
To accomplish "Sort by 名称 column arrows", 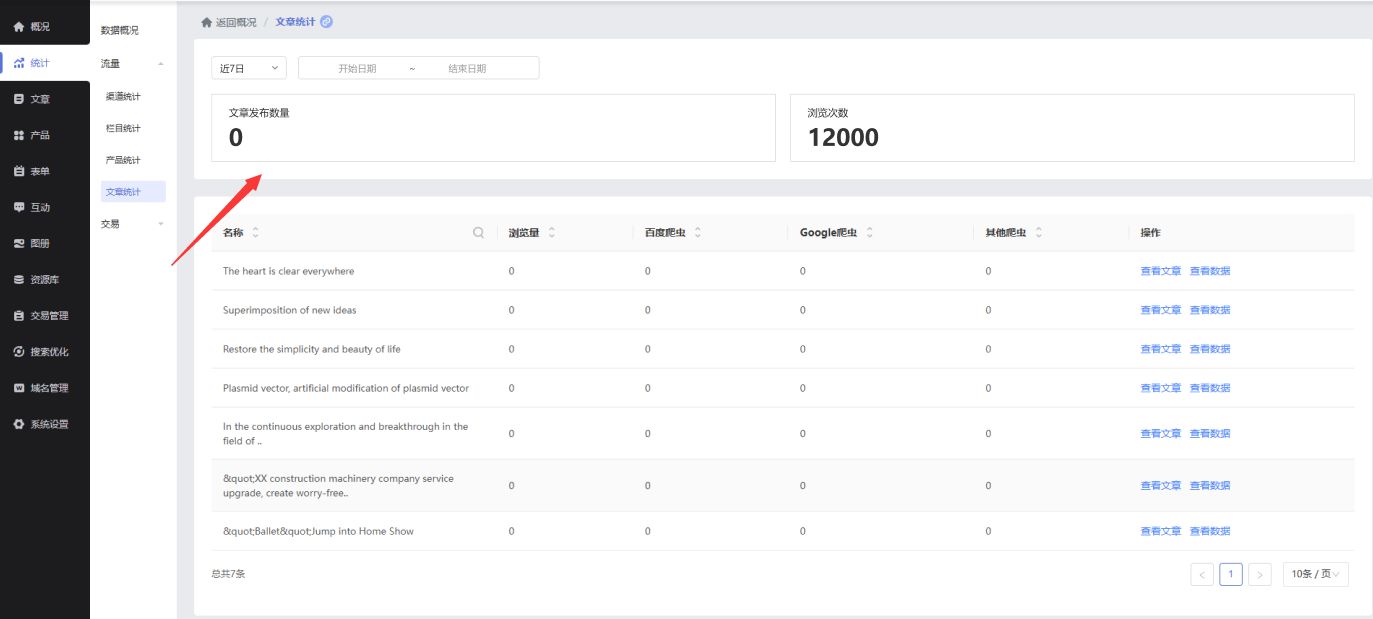I will 255,232.
